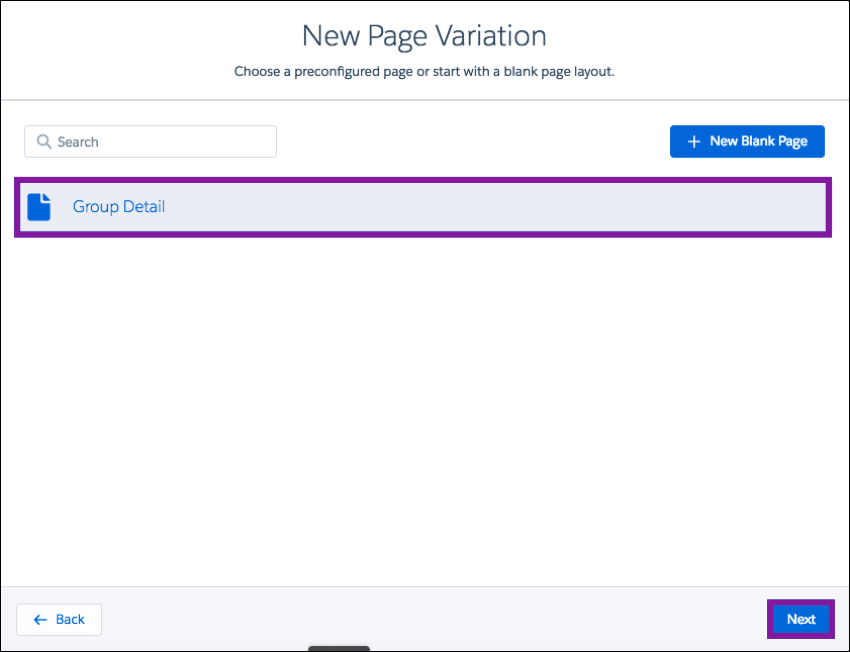Click the Group Detail page file icon
This screenshot has width=850, height=652.
point(39,207)
